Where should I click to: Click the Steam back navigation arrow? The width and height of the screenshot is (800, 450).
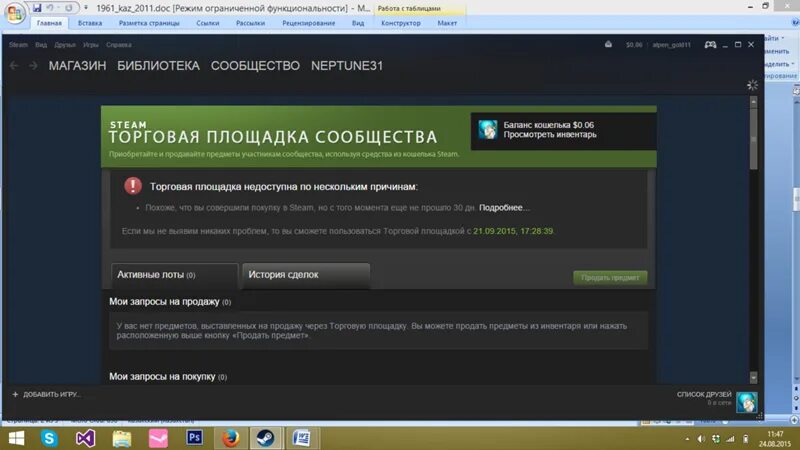tap(14, 66)
